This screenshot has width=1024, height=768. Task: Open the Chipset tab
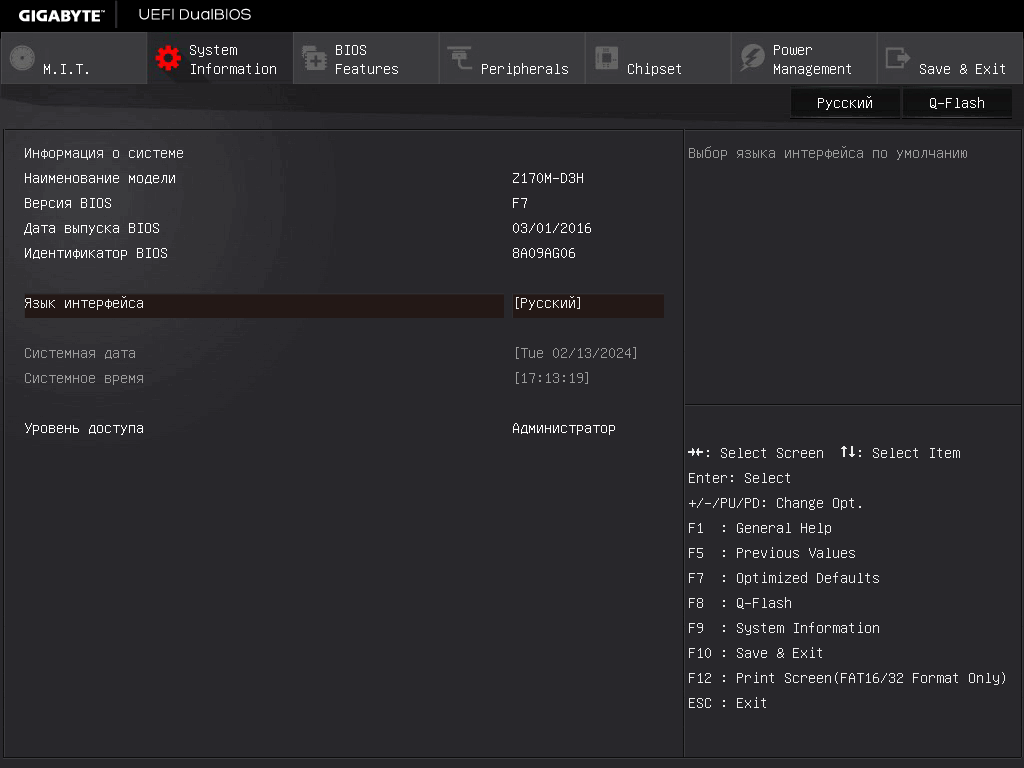click(x=658, y=59)
